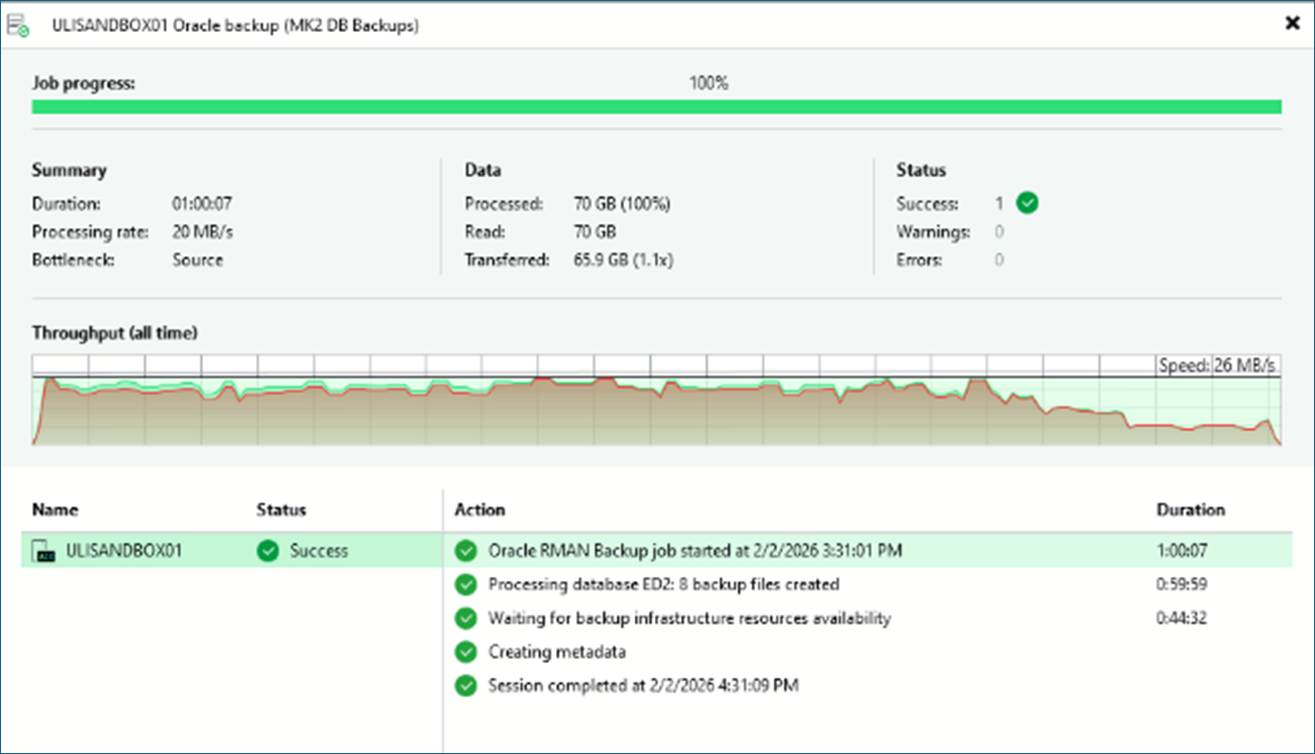The width and height of the screenshot is (1315, 754).
Task: Click checkmark beside Processing database ED2
Action: point(465,584)
